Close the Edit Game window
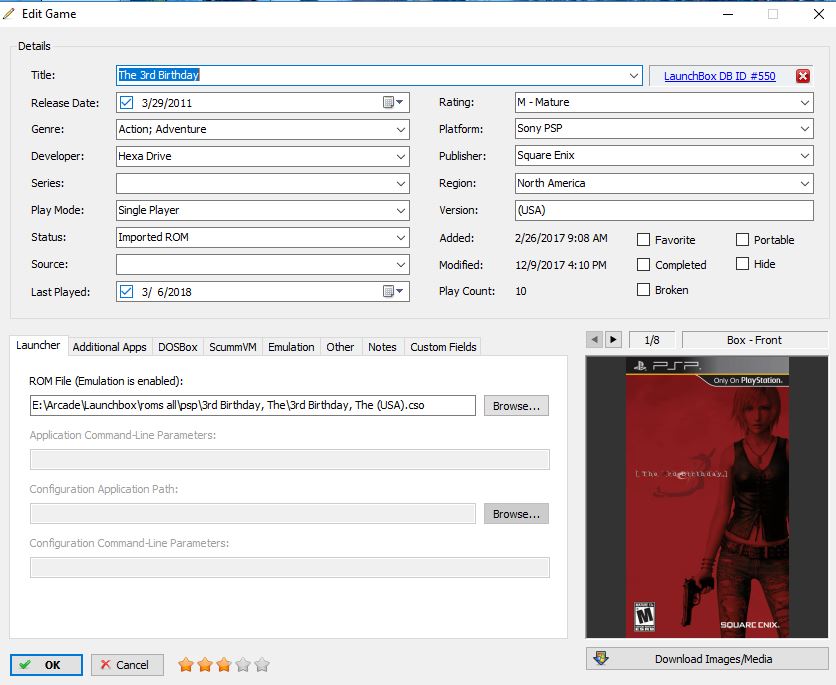Image resolution: width=836 pixels, height=685 pixels. click(819, 14)
